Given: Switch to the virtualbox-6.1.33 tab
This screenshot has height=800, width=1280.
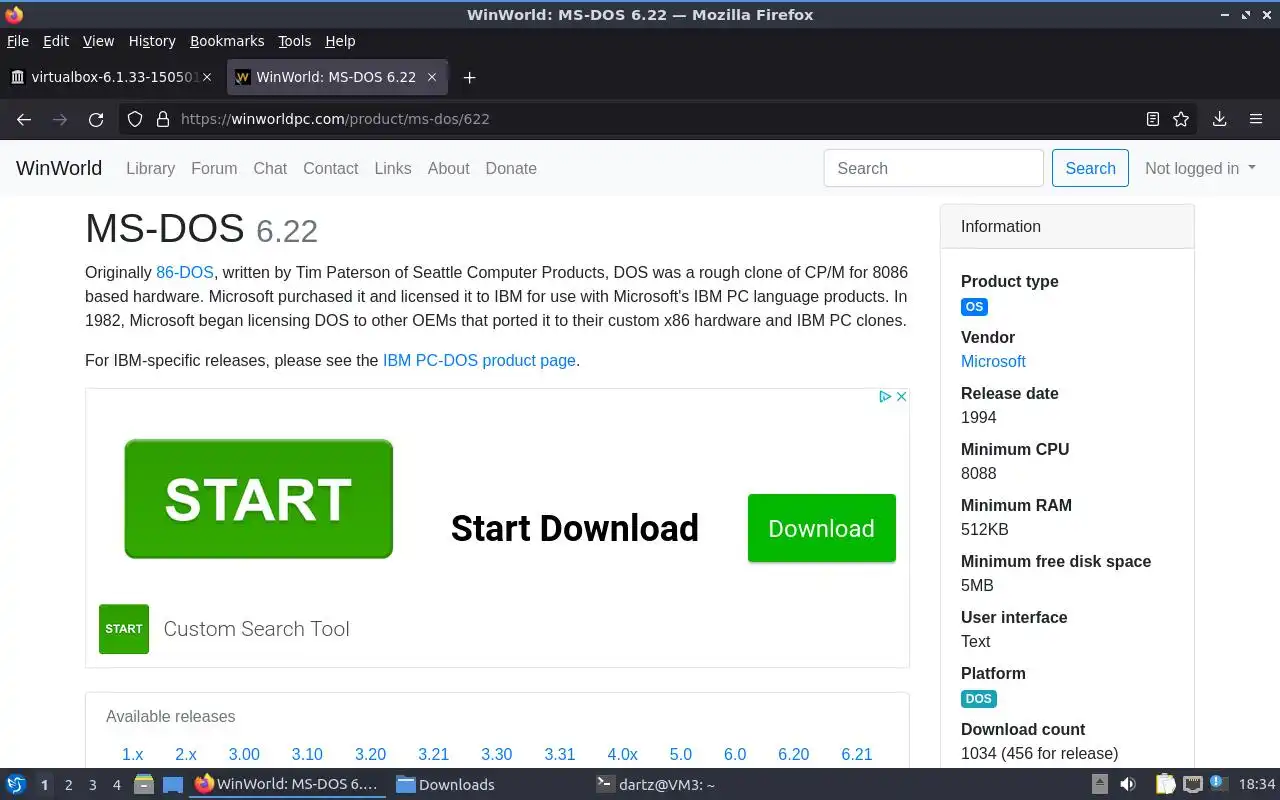Looking at the screenshot, I should 112,77.
